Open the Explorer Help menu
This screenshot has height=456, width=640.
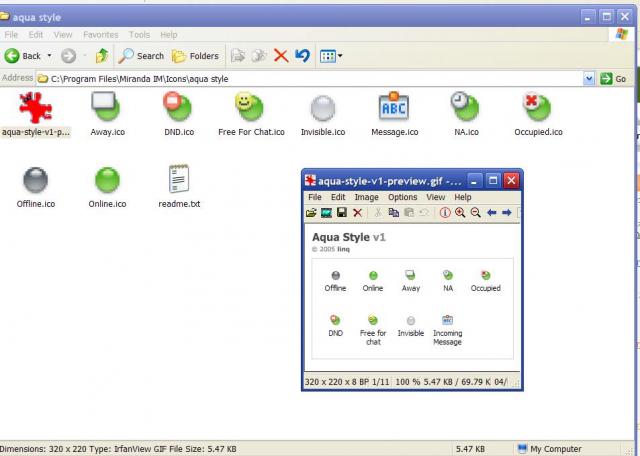click(x=169, y=35)
